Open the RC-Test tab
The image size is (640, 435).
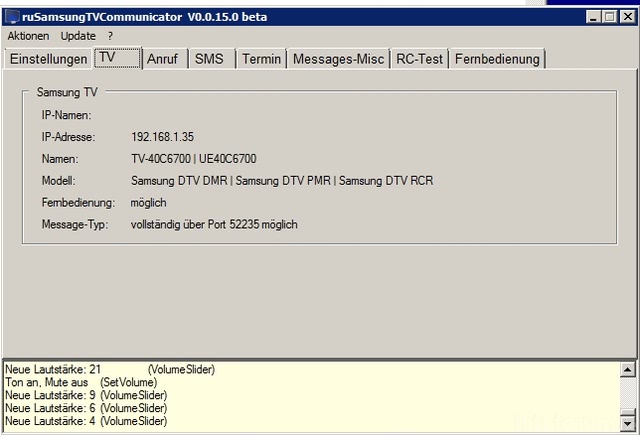tap(418, 59)
